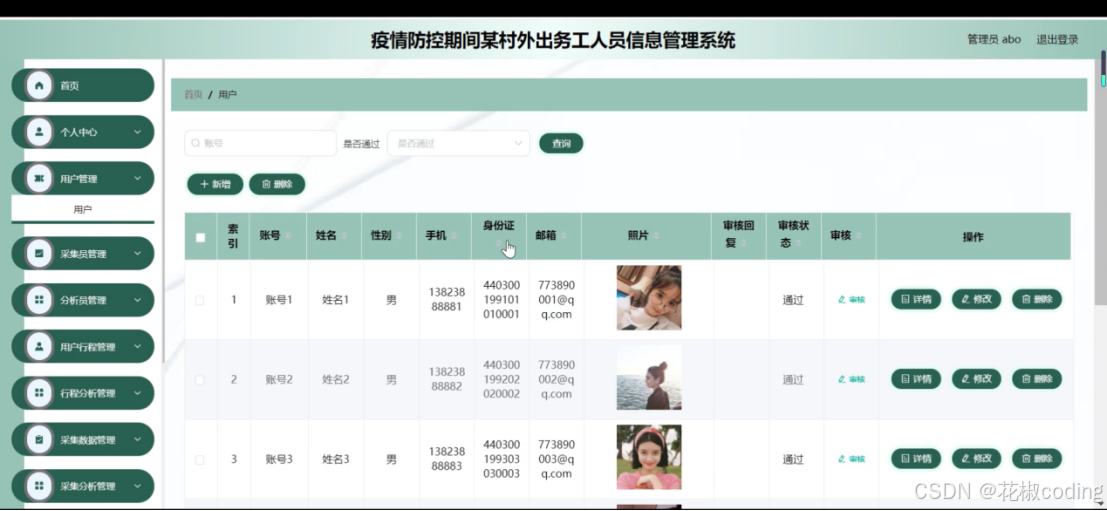Toggle the select-all checkbox in table header
Screen dimensions: 1107x511
pos(201,237)
